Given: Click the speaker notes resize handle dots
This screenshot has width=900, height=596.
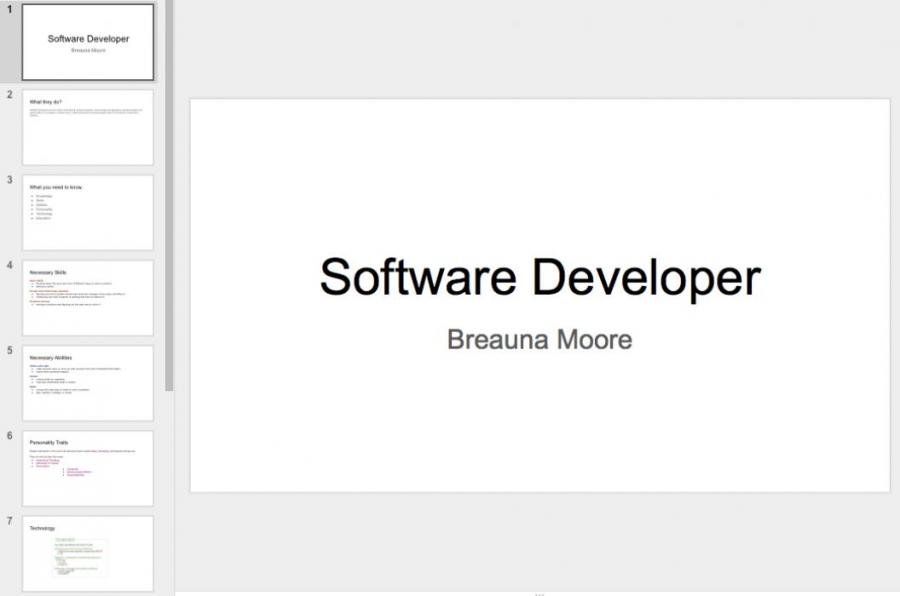Looking at the screenshot, I should coord(539,594).
